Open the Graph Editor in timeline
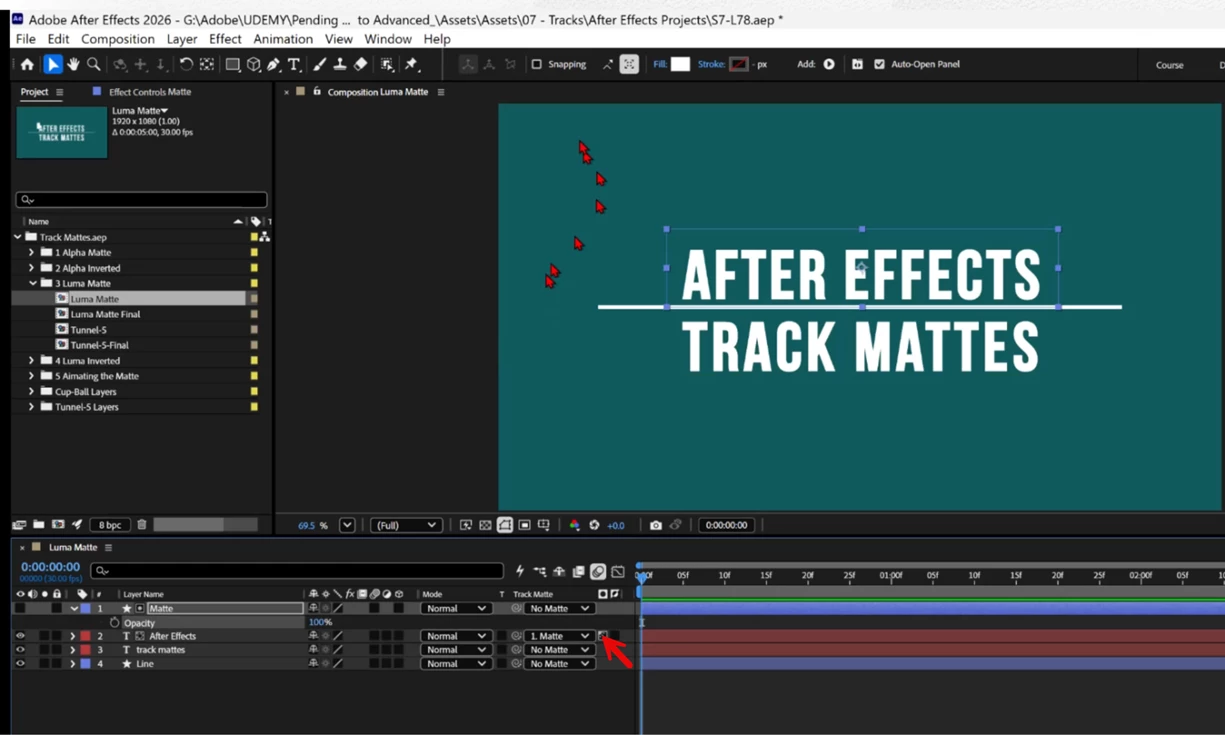 [618, 572]
